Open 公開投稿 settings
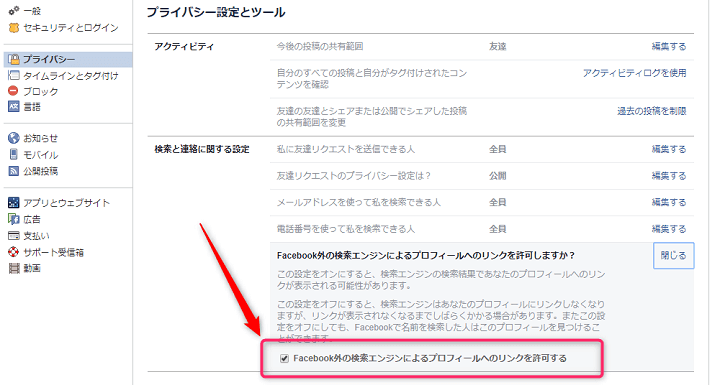Screen dimensions: 720x385 click(x=40, y=171)
